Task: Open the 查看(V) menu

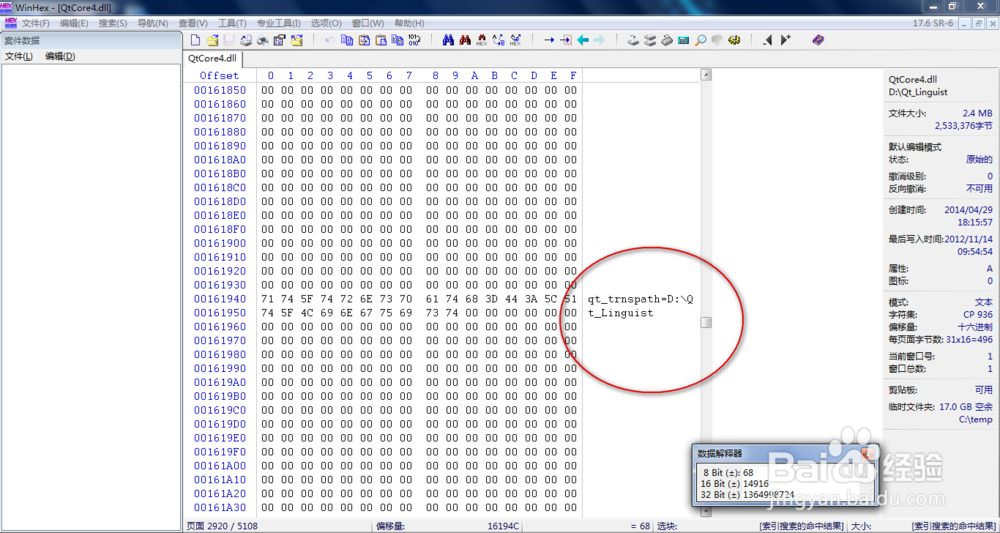Action: [x=193, y=23]
